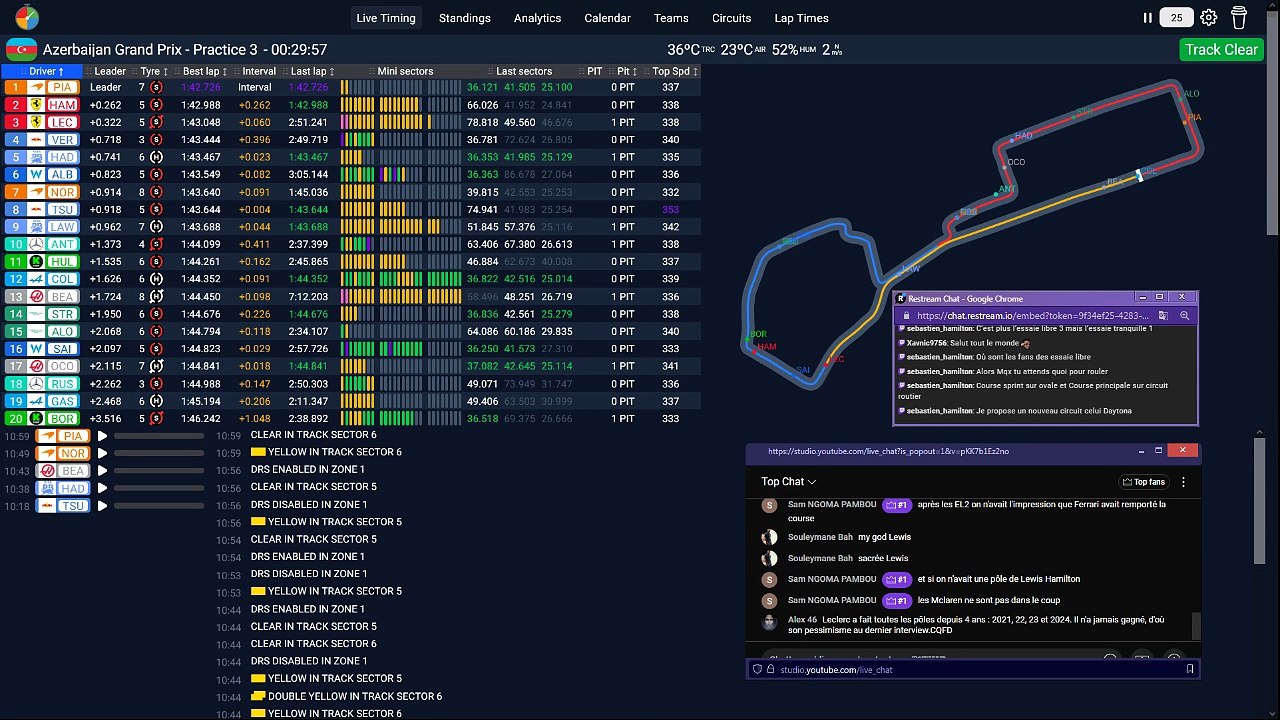
Task: Open three-dot menu in YouTube live chat
Action: tap(1183, 482)
